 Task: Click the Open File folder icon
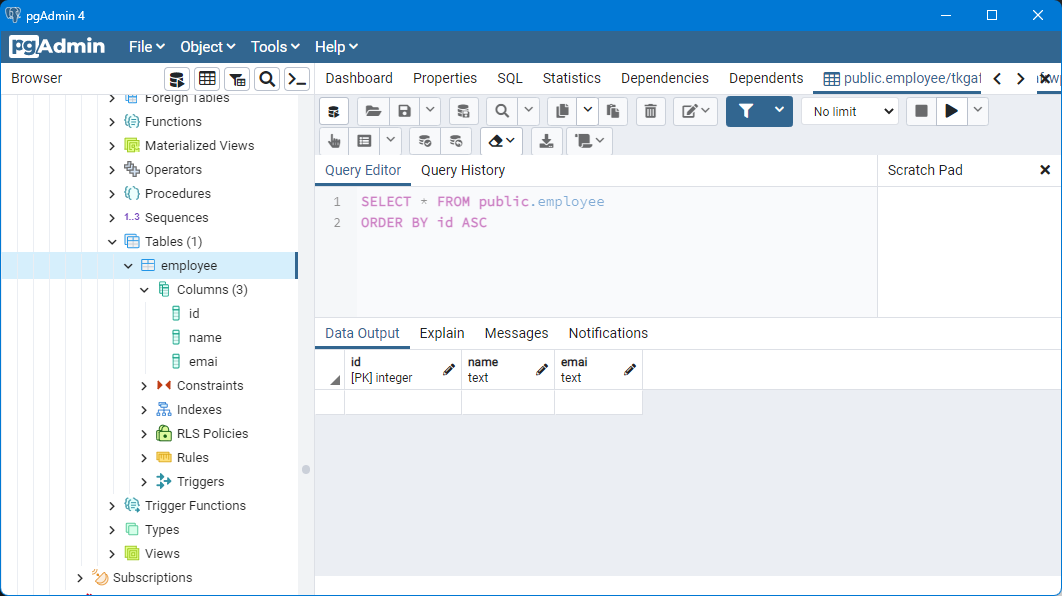coord(373,111)
